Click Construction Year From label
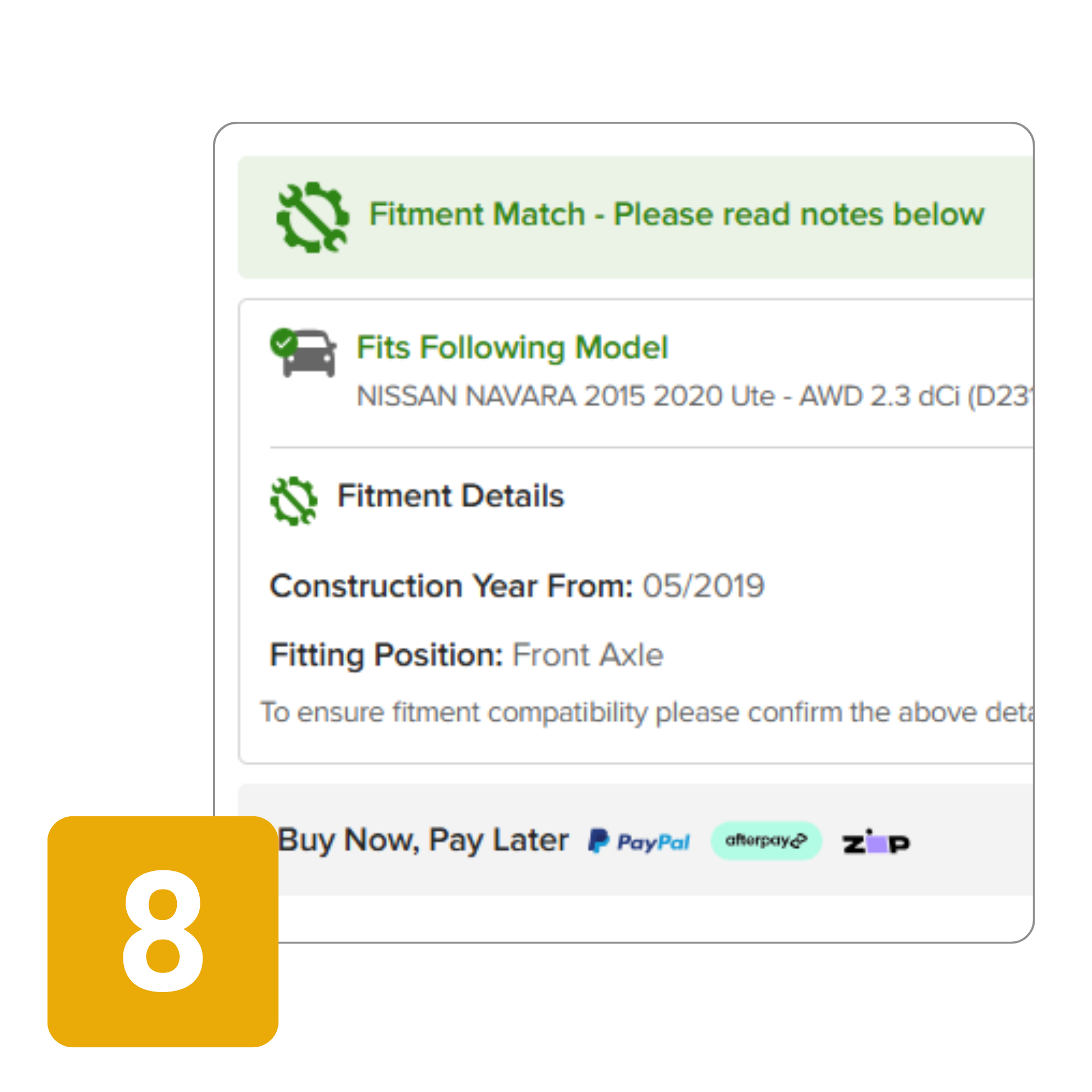This screenshot has height=1092, width=1092. click(451, 586)
